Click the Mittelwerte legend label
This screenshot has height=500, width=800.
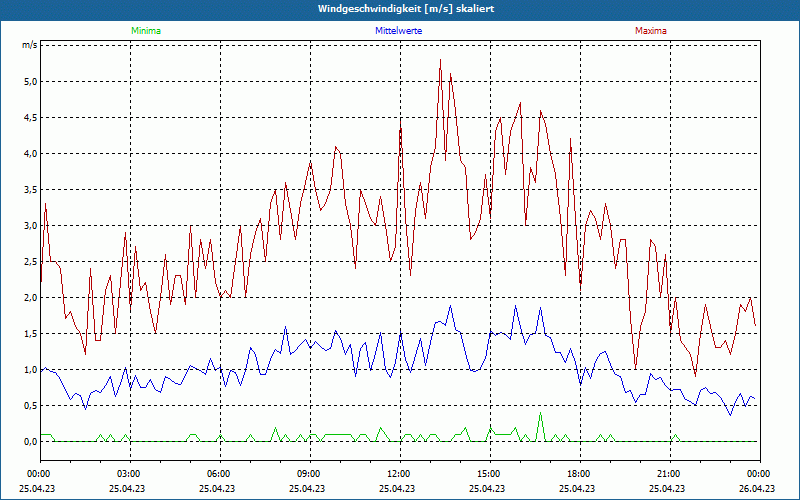[398, 31]
